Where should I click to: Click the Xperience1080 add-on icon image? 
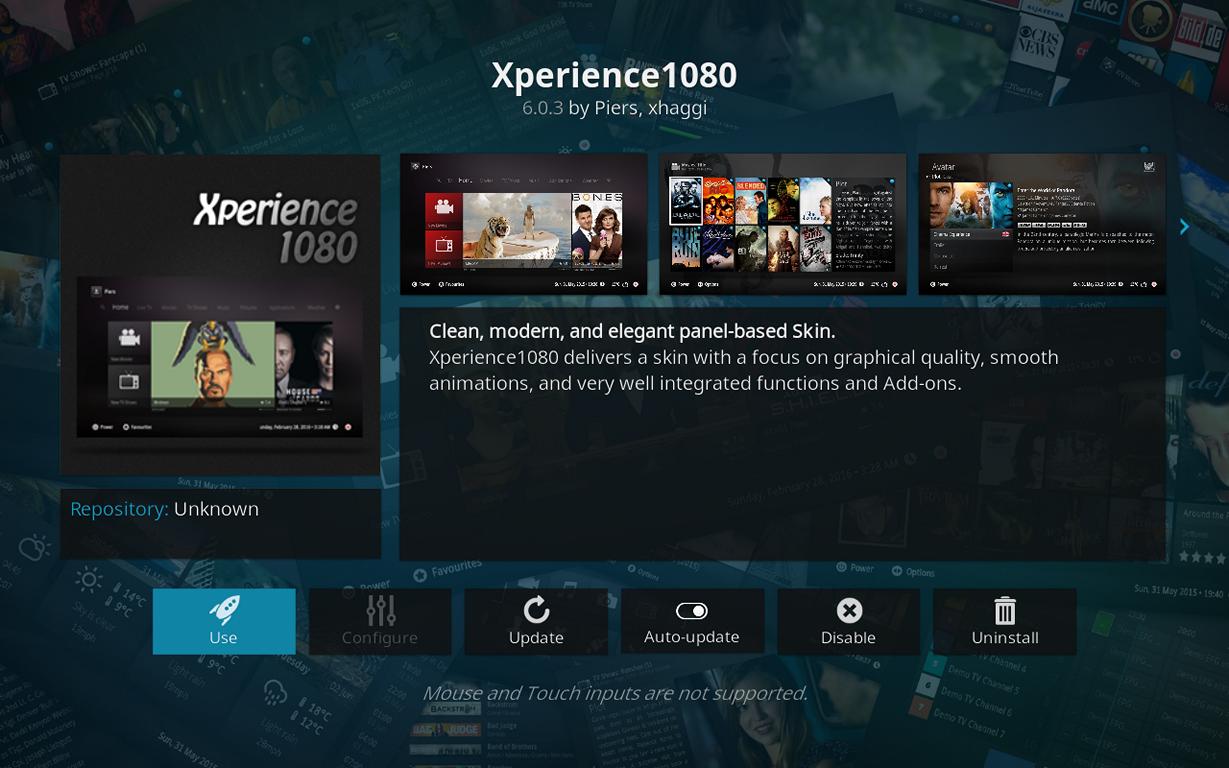tap(220, 314)
